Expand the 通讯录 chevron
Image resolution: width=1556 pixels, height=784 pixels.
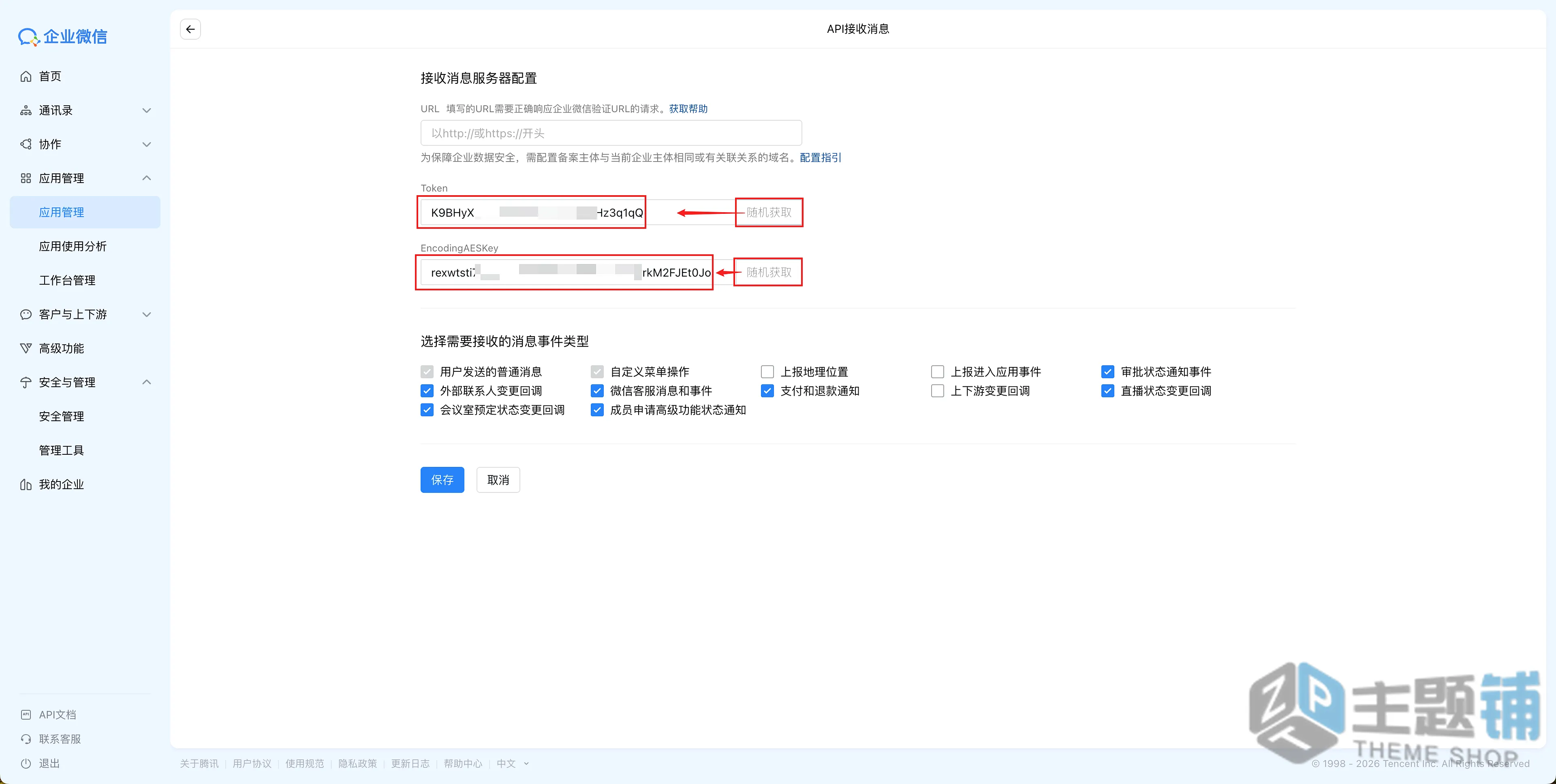[x=146, y=111]
